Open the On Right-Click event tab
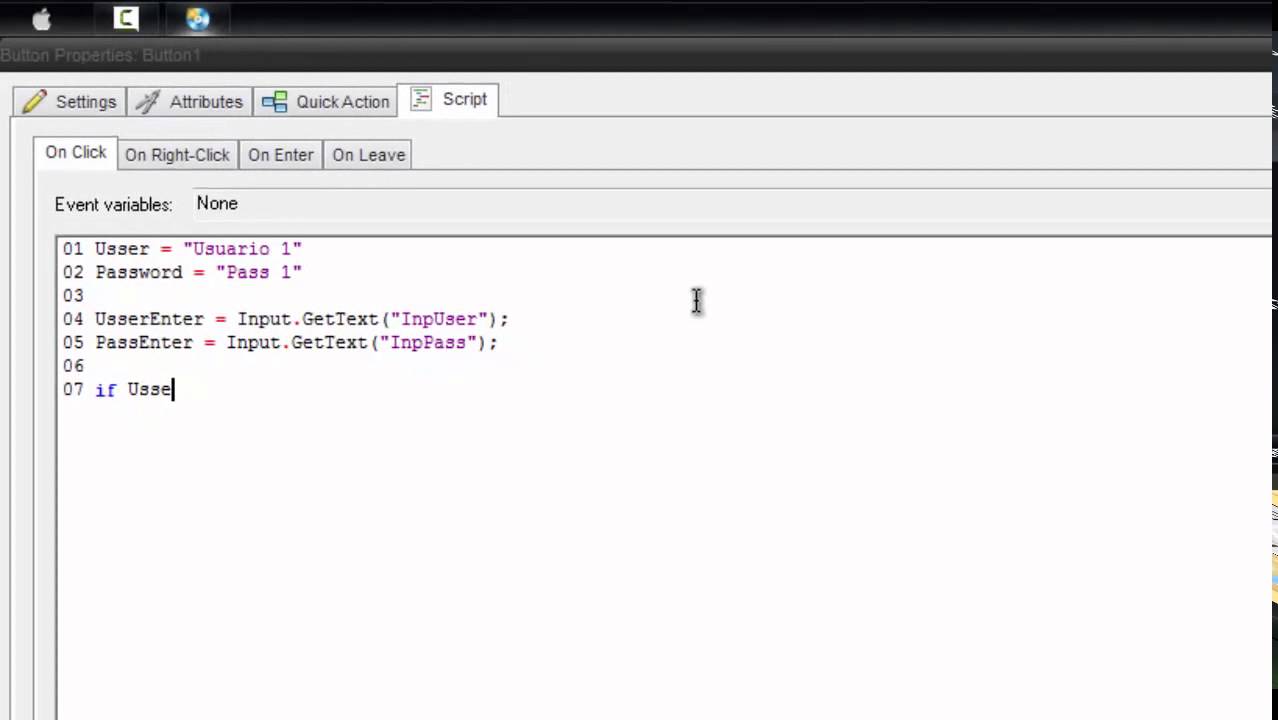The height and width of the screenshot is (720, 1278). 177,155
